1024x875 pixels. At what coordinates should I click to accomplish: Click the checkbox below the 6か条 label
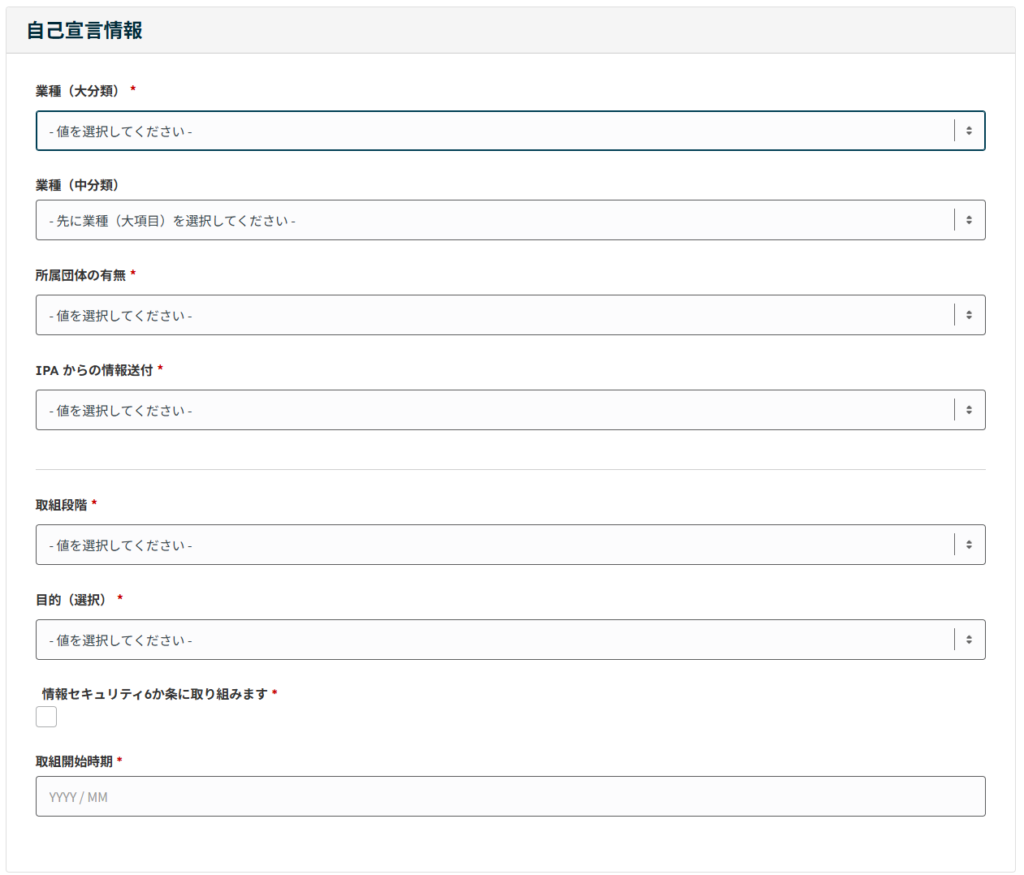(x=45, y=716)
